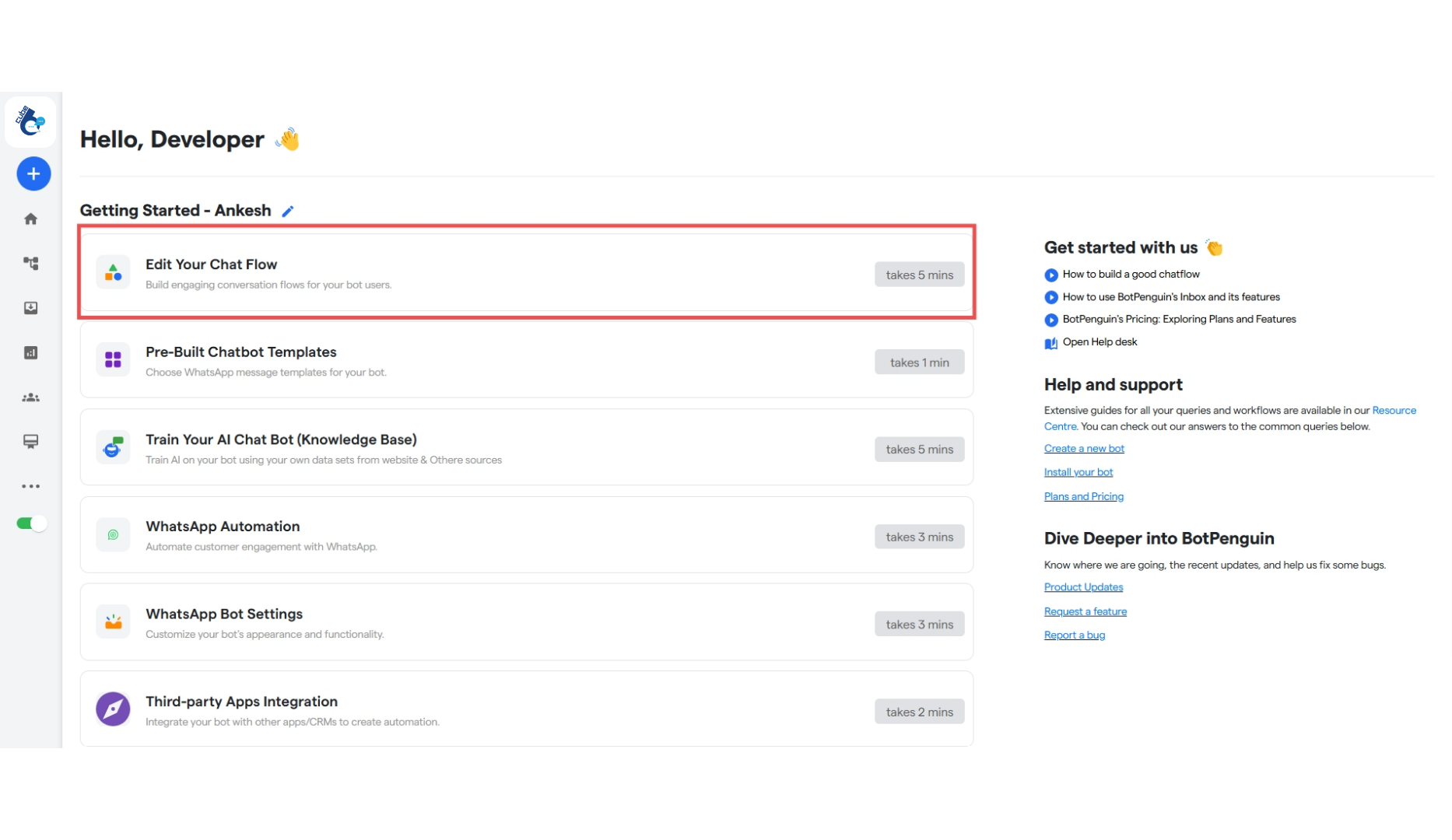Play the BotPenguin's Pricing video icon
This screenshot has height=840, width=1452.
(1050, 320)
